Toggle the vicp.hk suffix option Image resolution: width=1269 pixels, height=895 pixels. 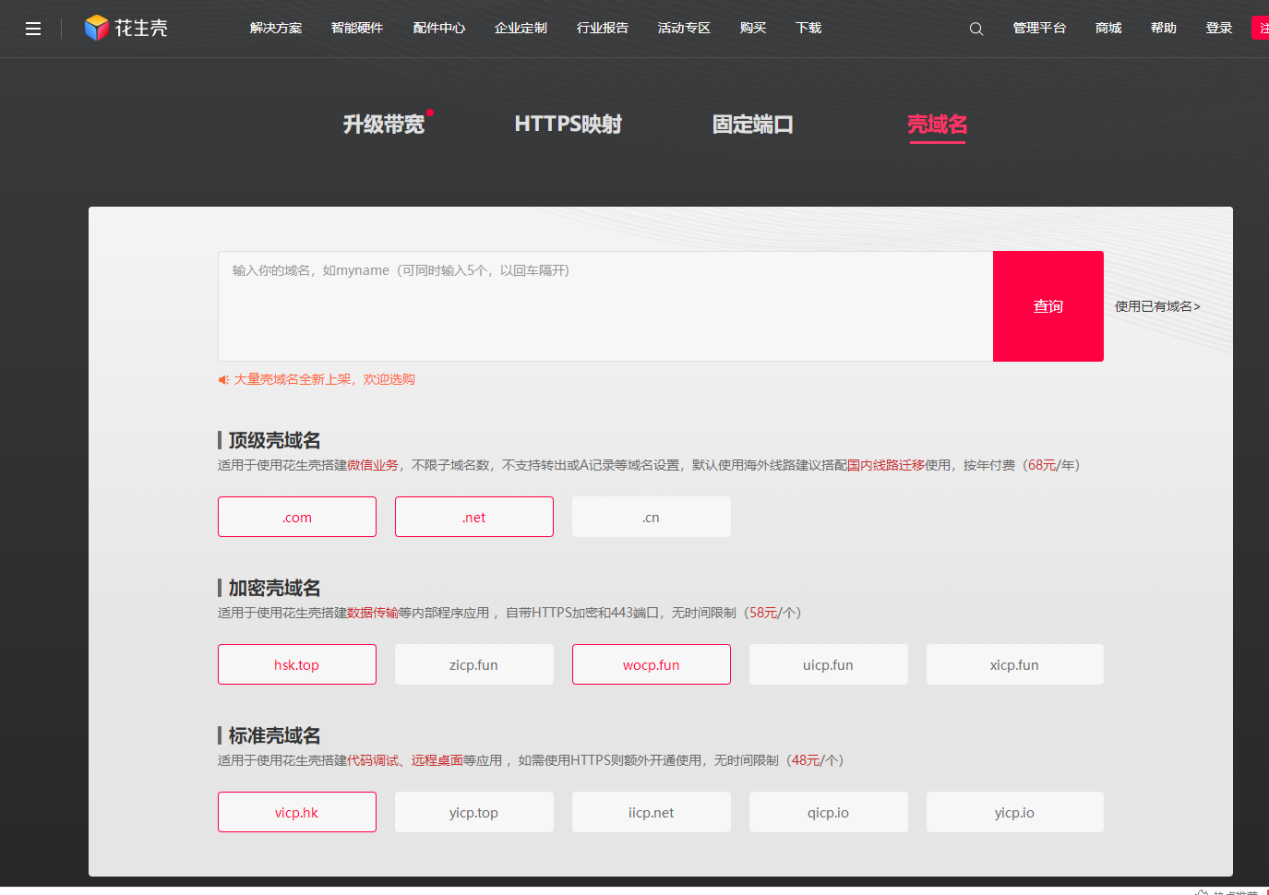click(x=297, y=813)
